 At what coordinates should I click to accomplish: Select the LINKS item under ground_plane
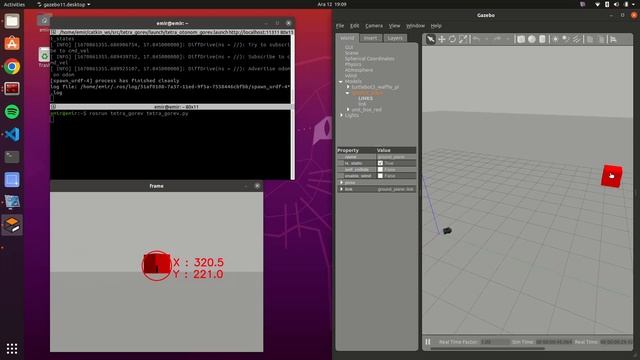[365, 98]
